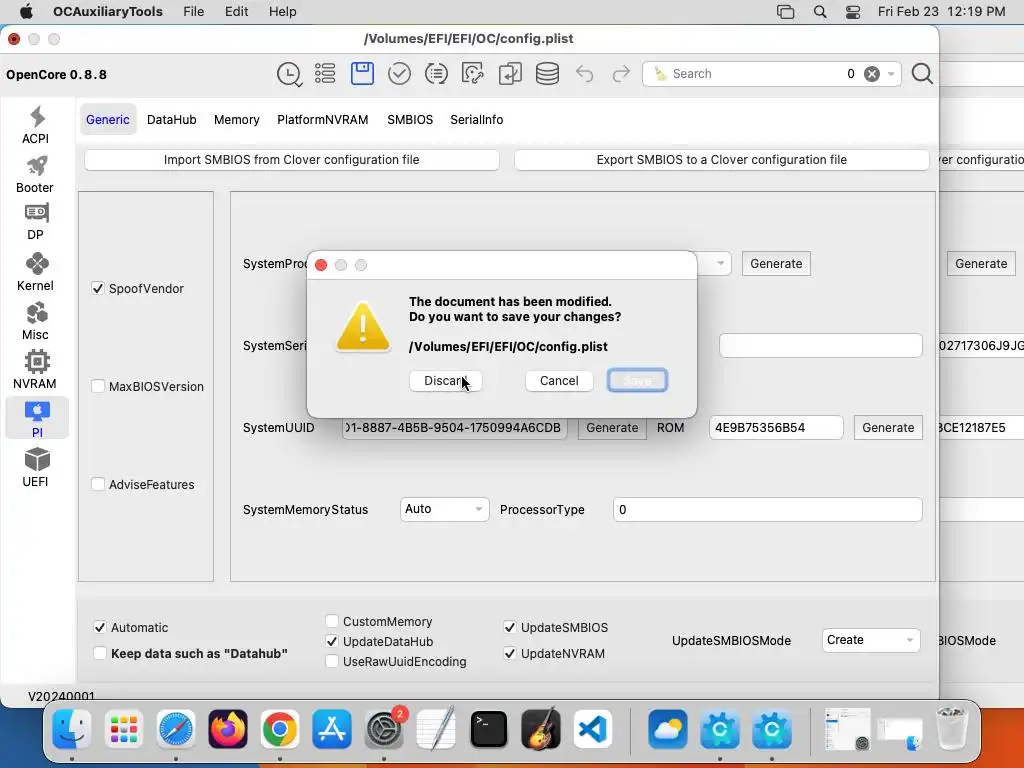Open the UpdateSMBIOSMode Create dropdown

pos(871,640)
